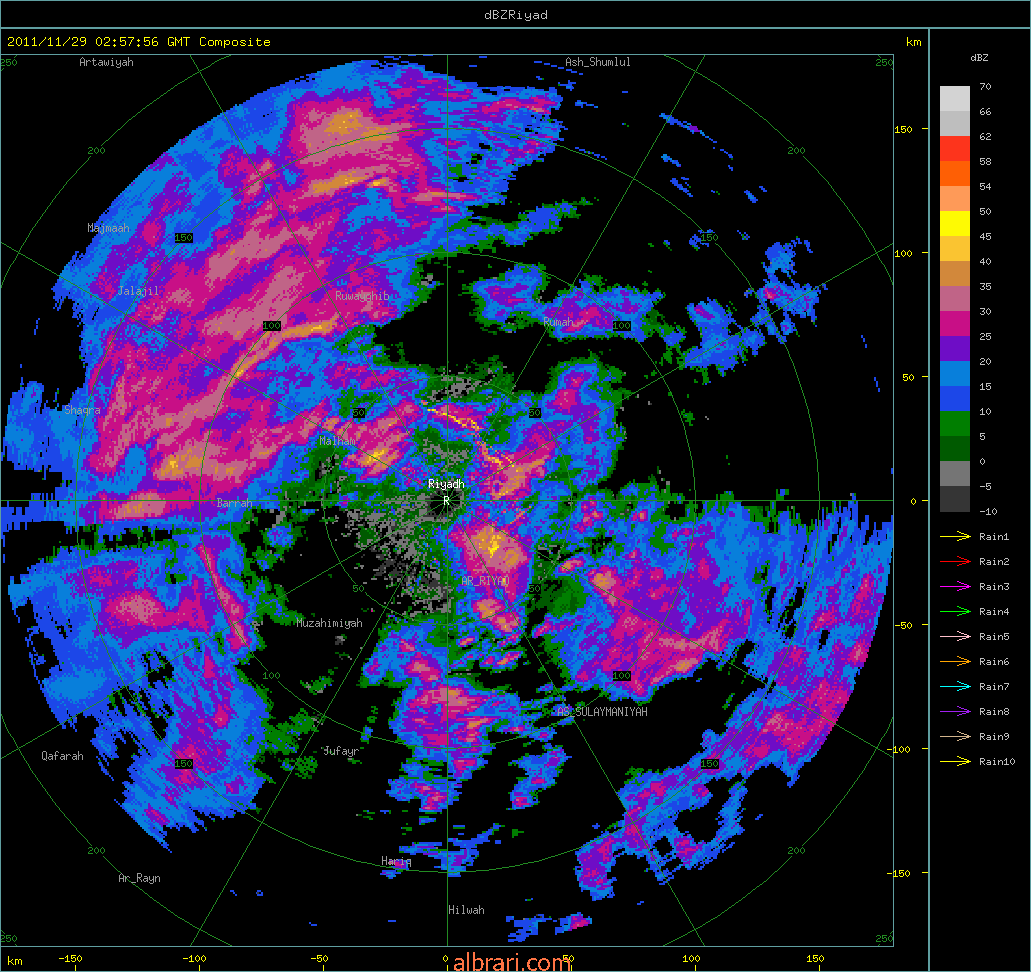
Task: Select the red Rain2 arrow
Action: coord(955,562)
